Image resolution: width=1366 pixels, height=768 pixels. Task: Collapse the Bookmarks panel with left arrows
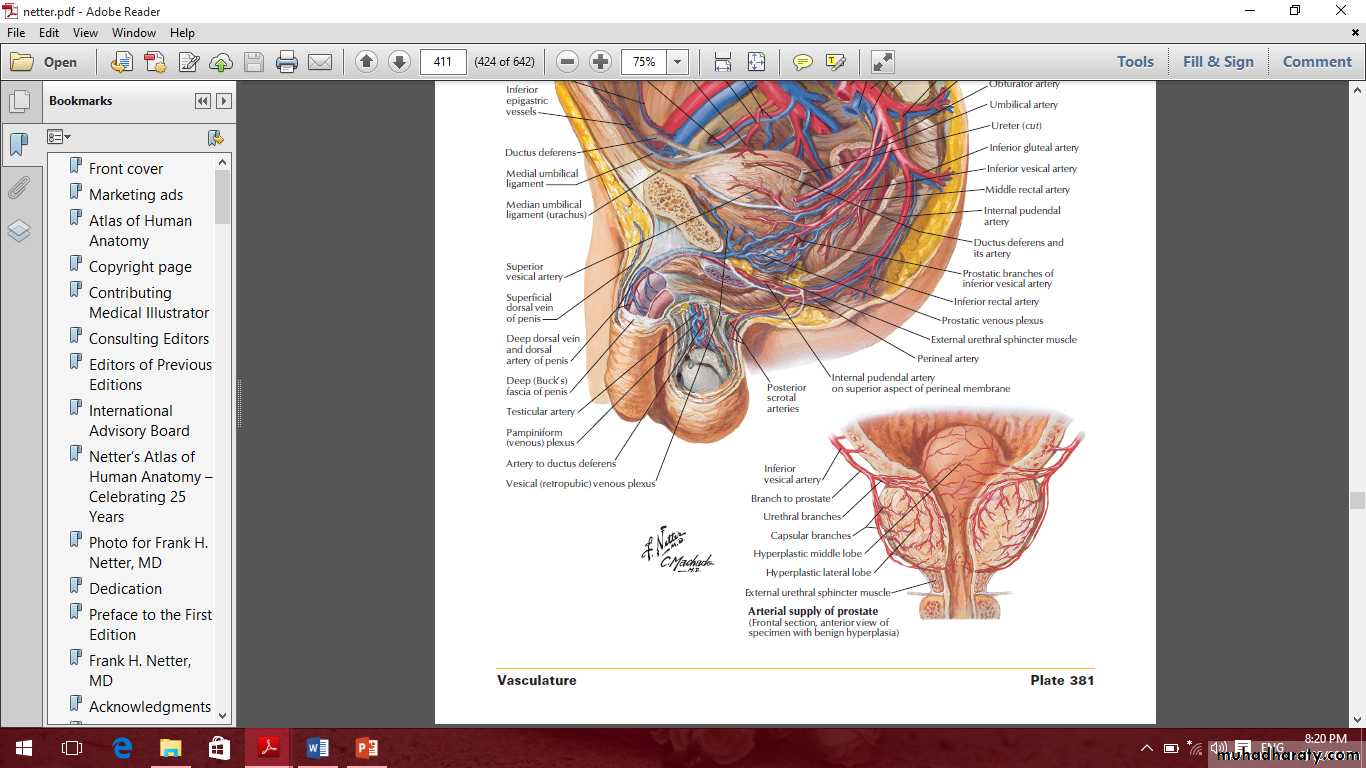[203, 101]
